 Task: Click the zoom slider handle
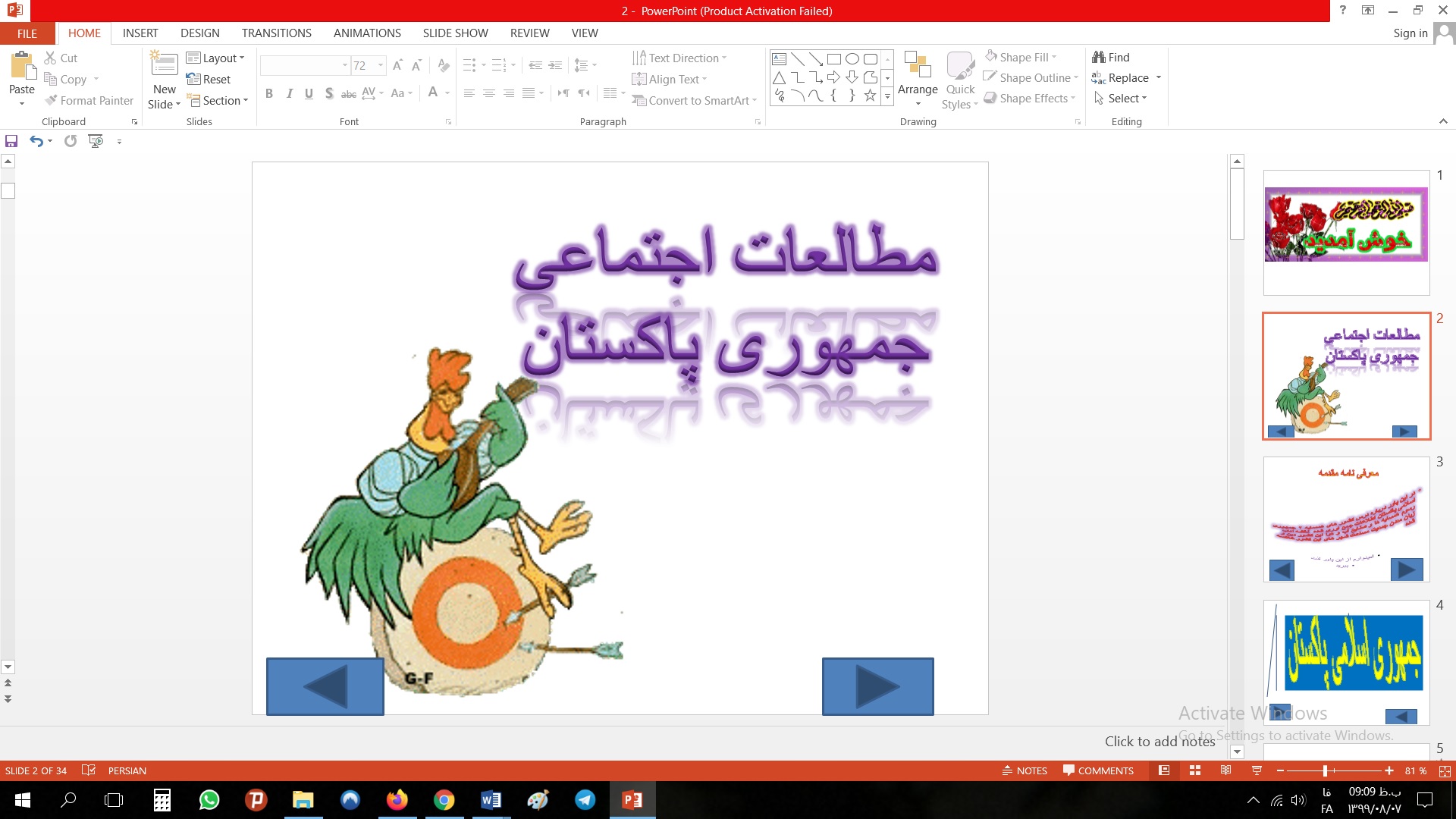click(x=1325, y=770)
